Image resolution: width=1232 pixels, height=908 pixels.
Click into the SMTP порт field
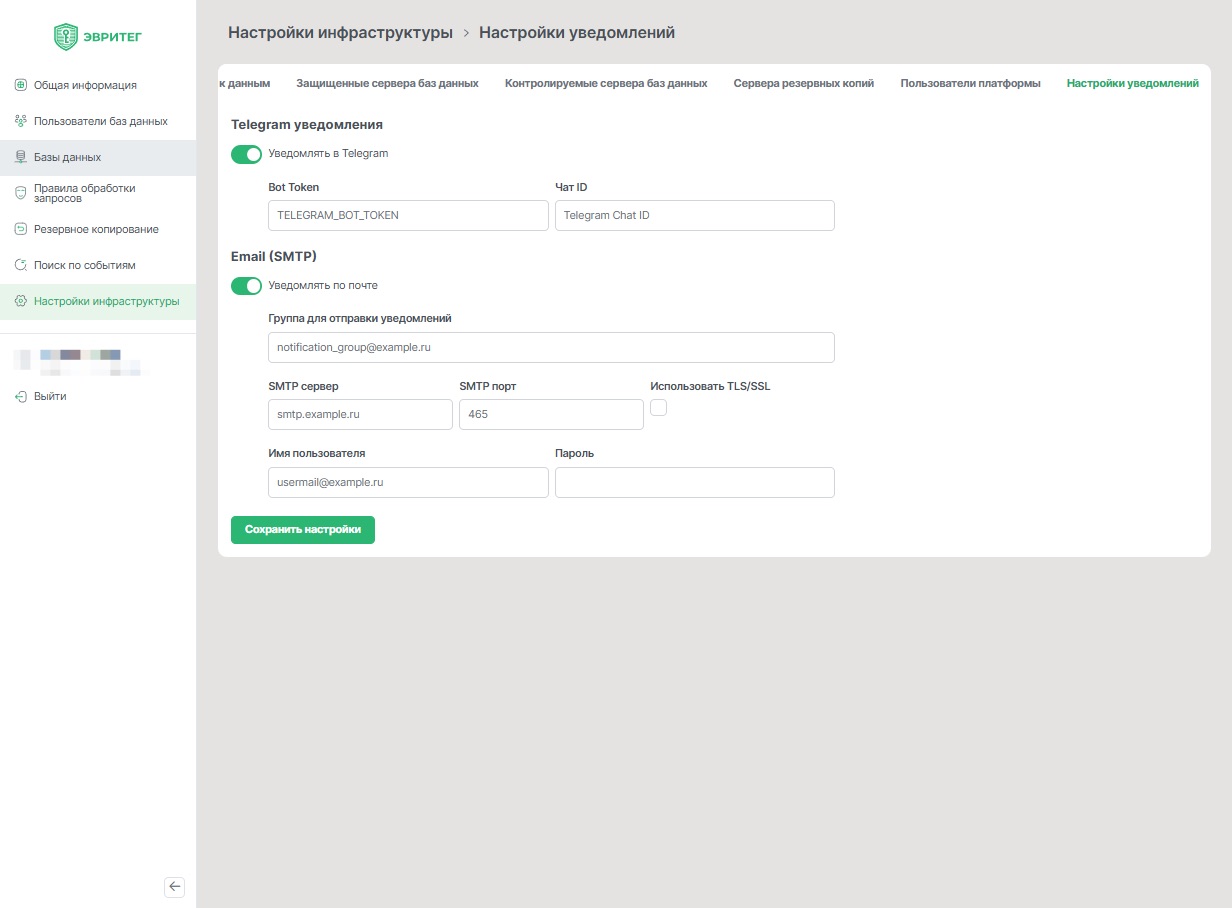[551, 414]
